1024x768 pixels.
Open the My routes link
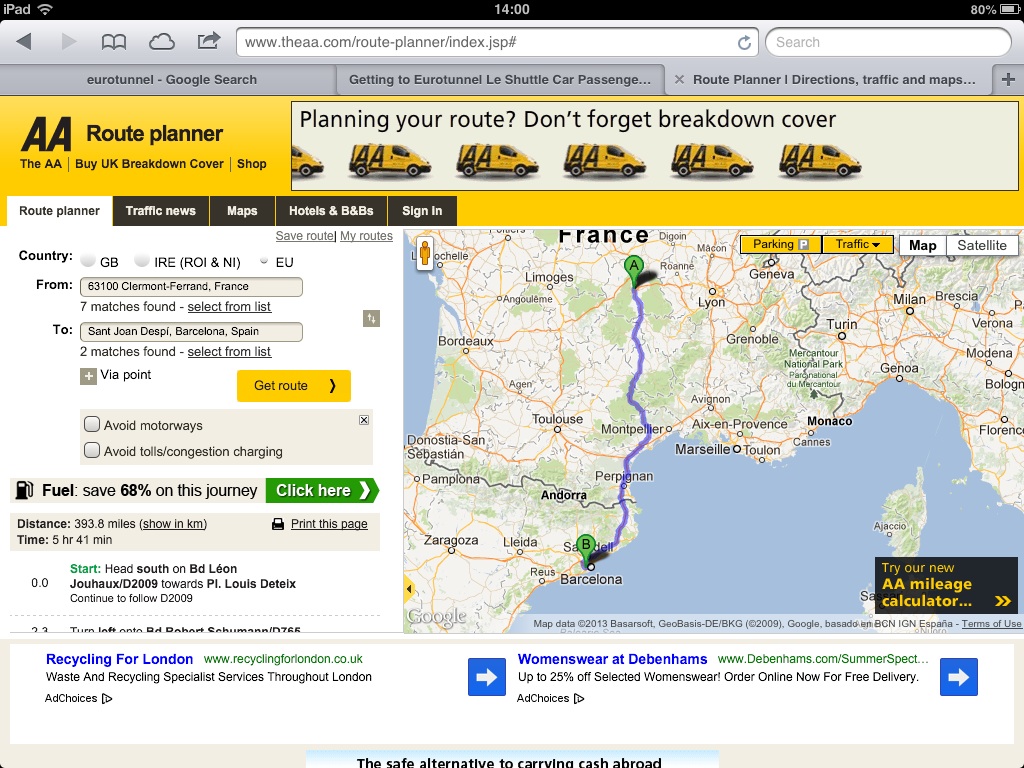pos(366,236)
